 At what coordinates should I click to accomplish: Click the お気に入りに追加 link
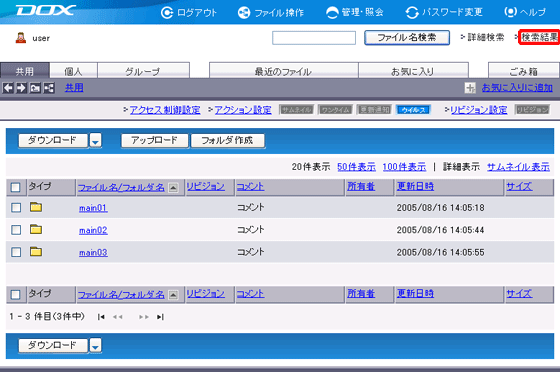point(517,88)
